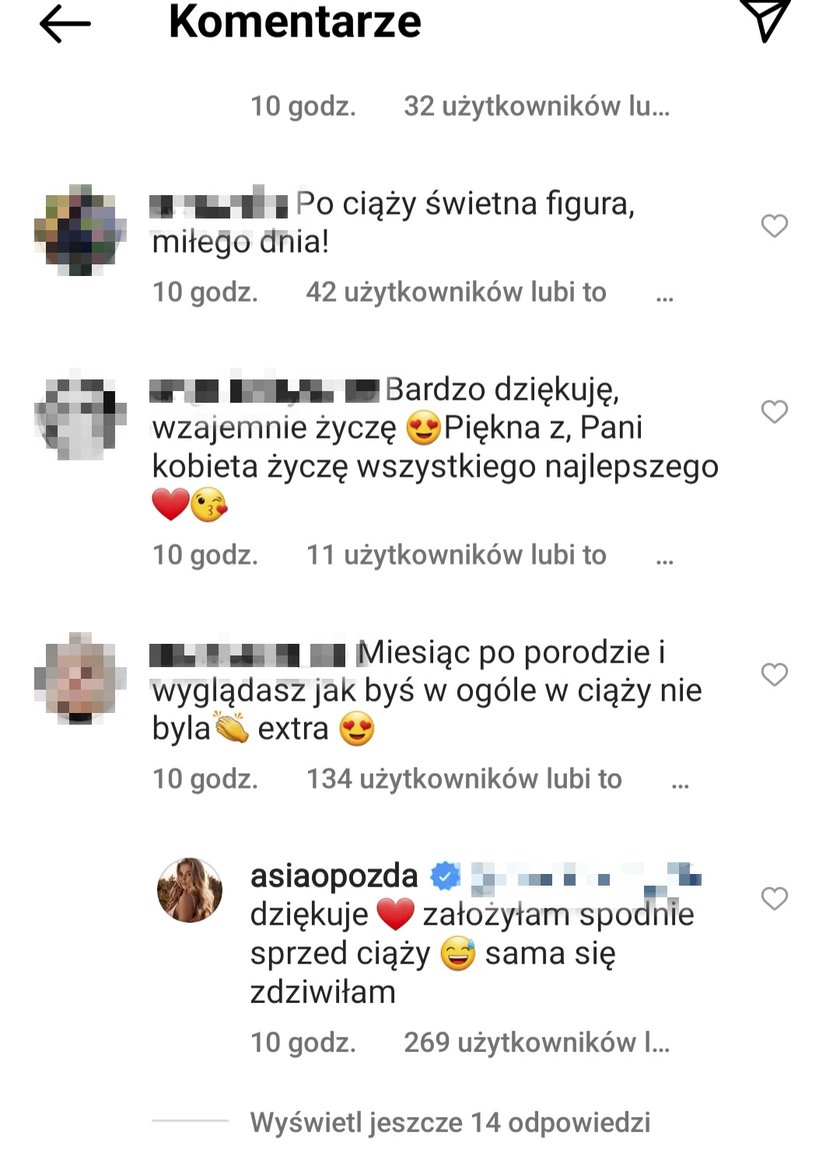The width and height of the screenshot is (840, 1150).
Task: Like the "Po ciąży świetna figura" comment
Action: [x=774, y=225]
